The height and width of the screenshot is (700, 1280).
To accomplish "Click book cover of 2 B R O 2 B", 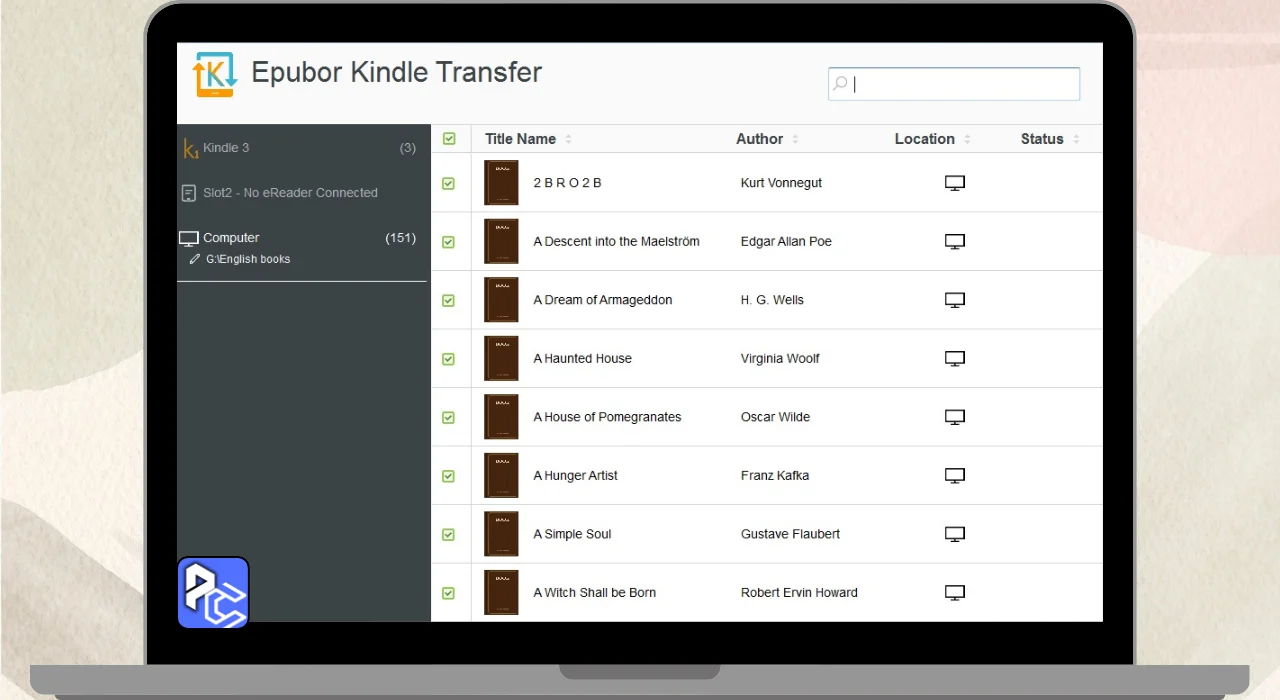I will pyautogui.click(x=501, y=183).
